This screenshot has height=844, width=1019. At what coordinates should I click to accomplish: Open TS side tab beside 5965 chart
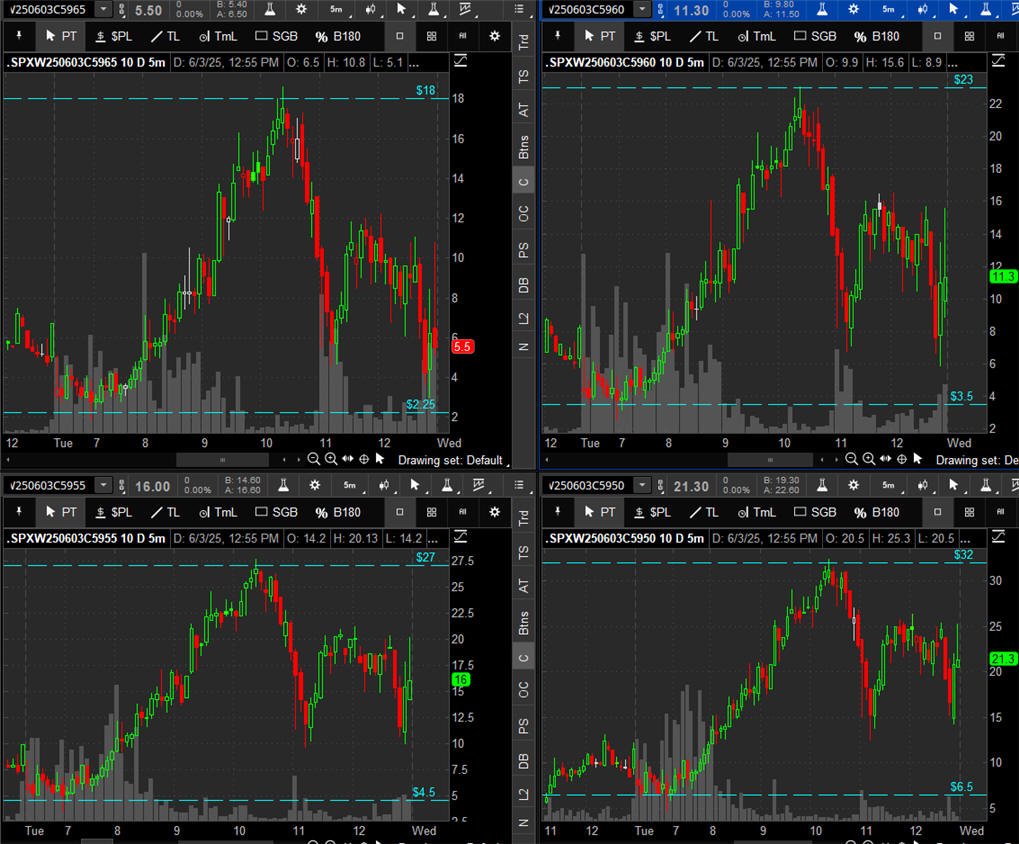click(x=523, y=77)
